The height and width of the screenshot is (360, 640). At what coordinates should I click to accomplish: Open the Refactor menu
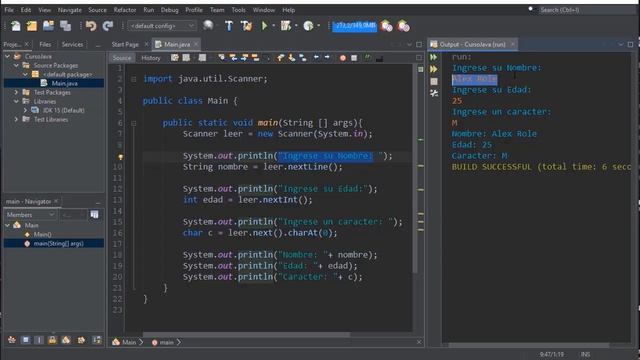(x=125, y=10)
